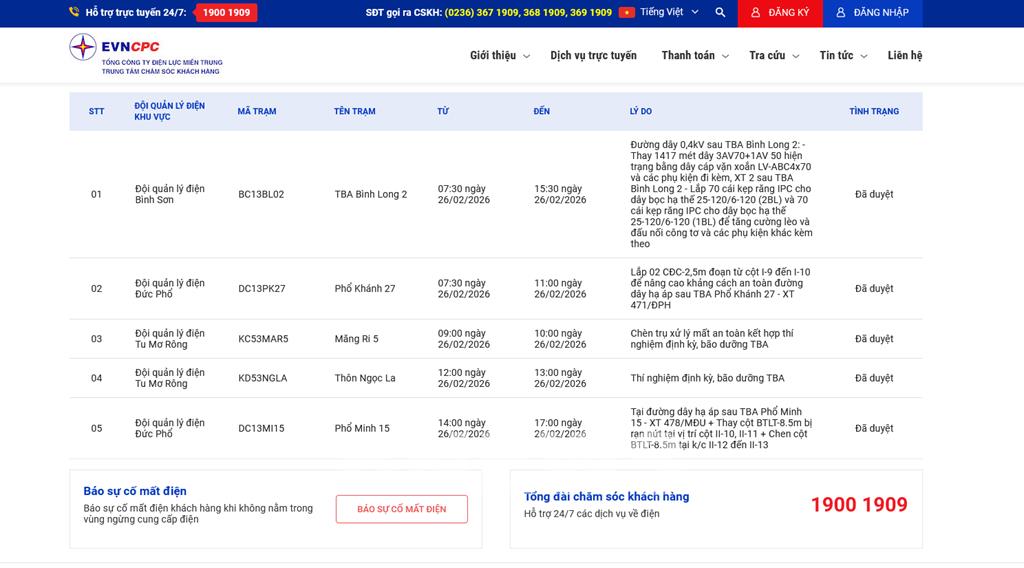
Task: Click the large 1900 1909 support number
Action: [x=858, y=505]
